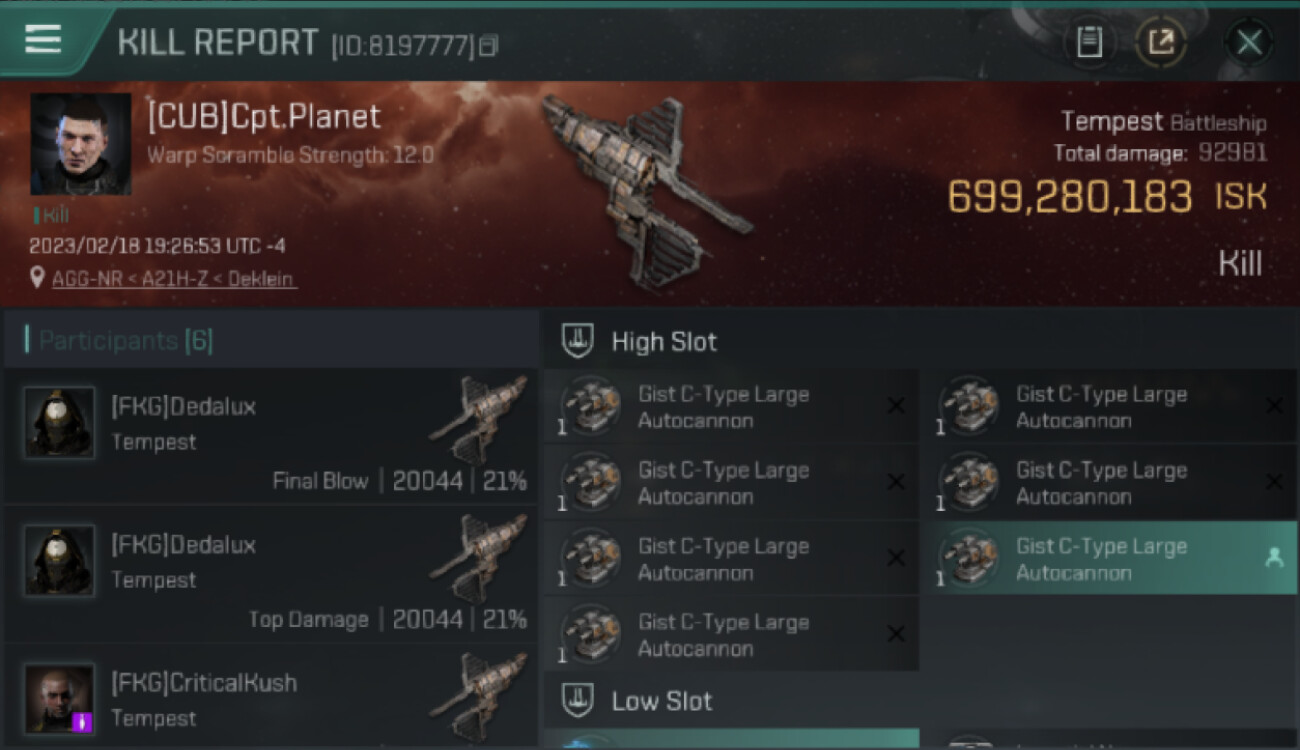Click person icon on highlighted autocannon
The image size is (1300, 750).
tap(1274, 559)
